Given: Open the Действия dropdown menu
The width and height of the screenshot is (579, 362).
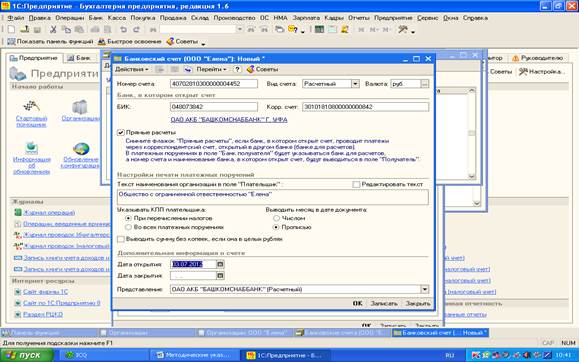Looking at the screenshot, I should (131, 69).
